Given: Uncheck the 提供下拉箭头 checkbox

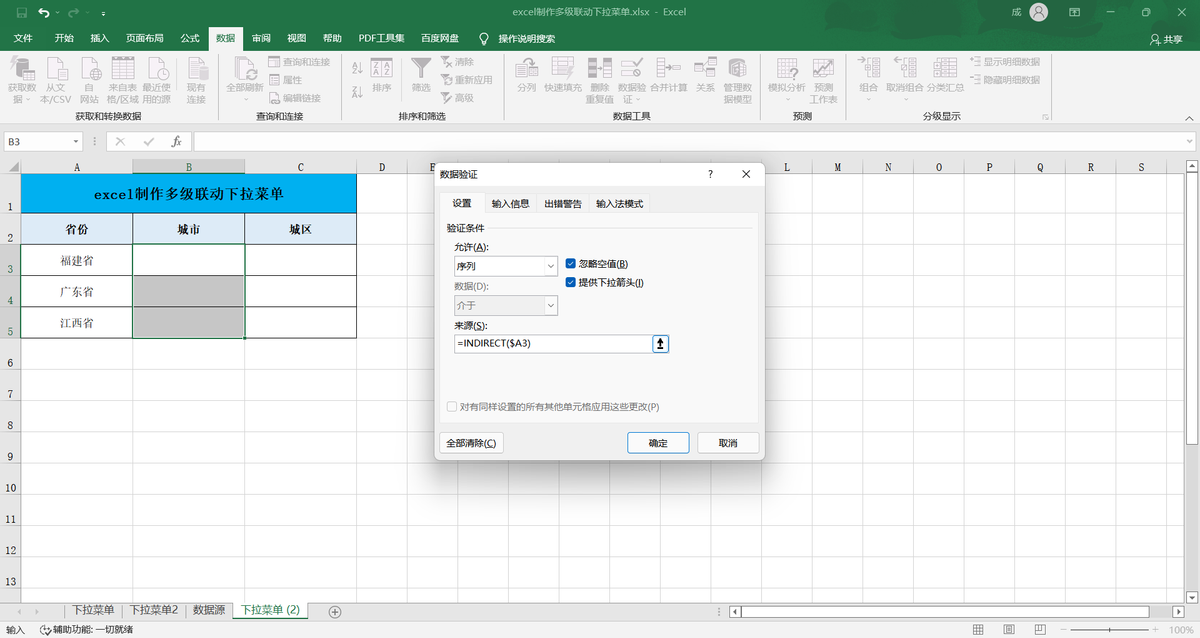Looking at the screenshot, I should pos(571,282).
